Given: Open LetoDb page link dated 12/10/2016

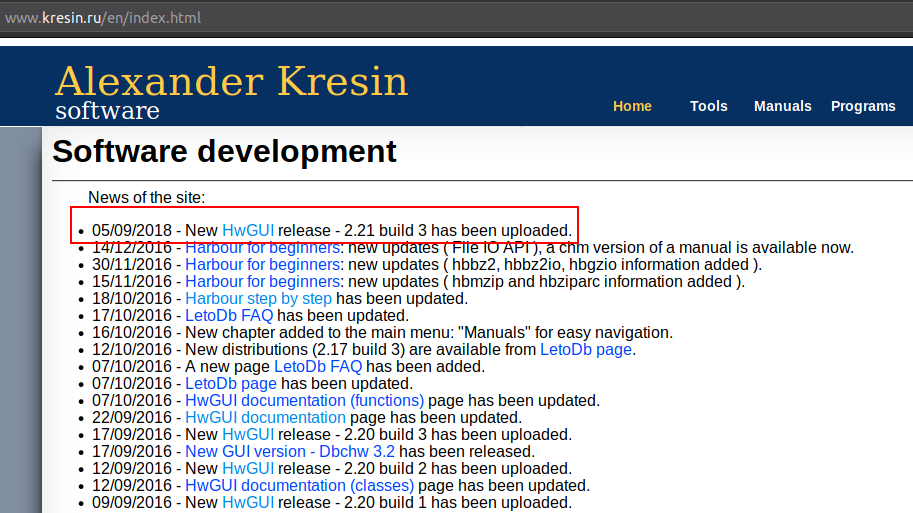Looking at the screenshot, I should tap(586, 349).
